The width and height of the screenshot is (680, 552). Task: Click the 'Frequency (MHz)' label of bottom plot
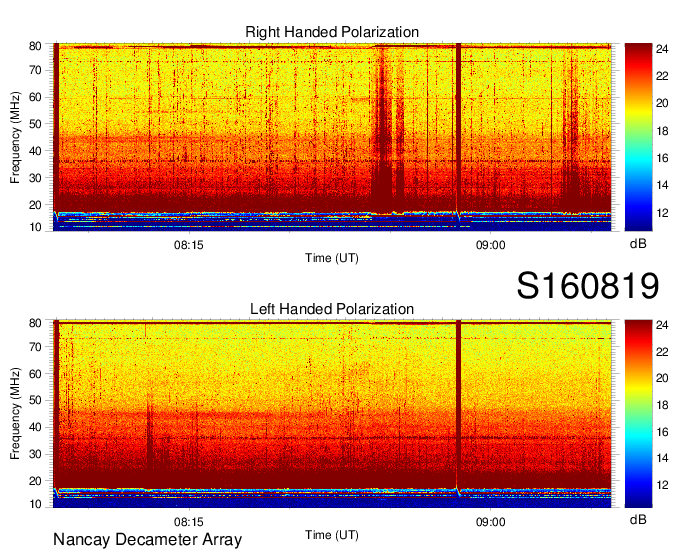[15, 414]
